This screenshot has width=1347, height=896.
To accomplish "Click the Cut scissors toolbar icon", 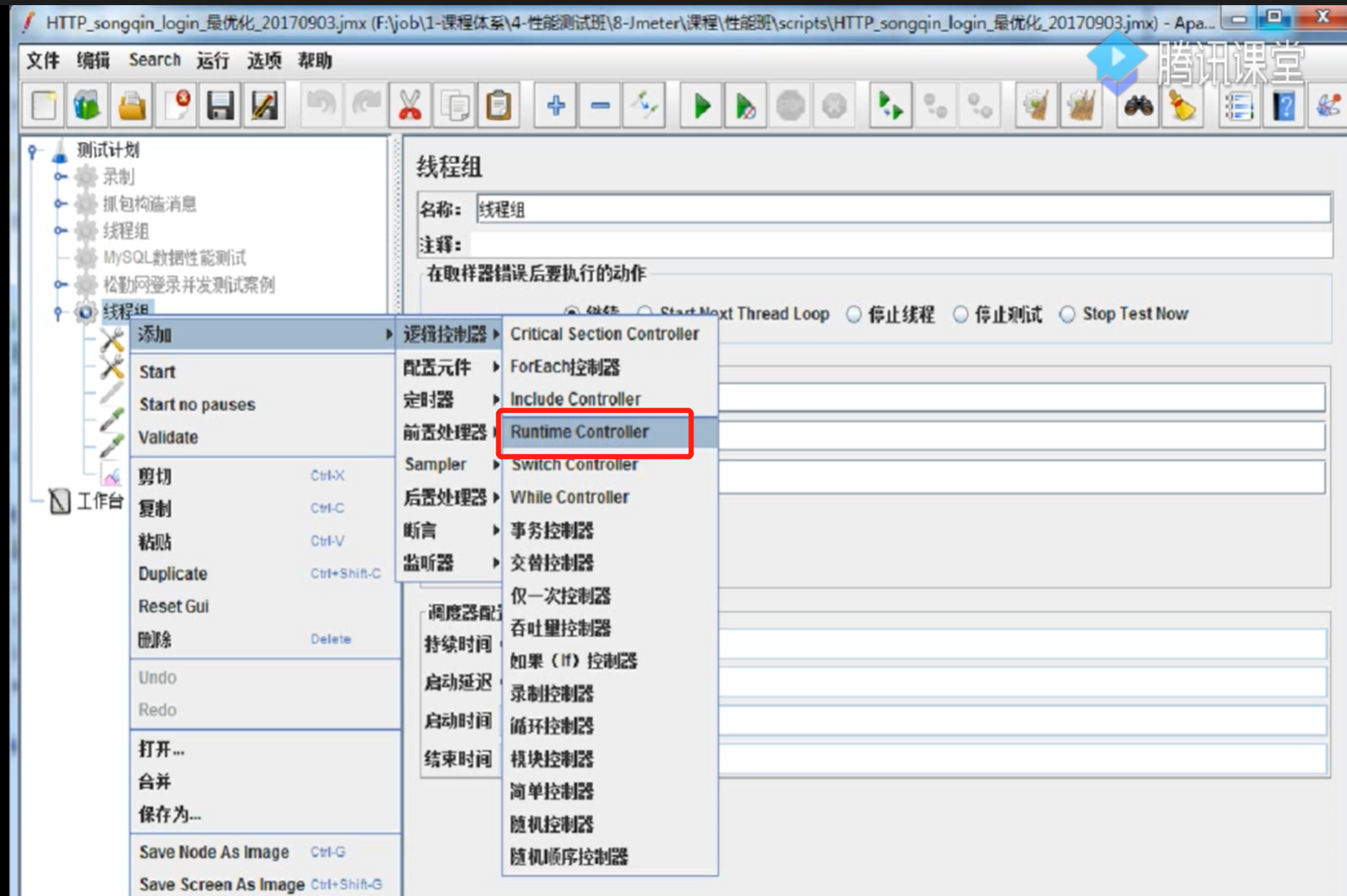I will [410, 106].
